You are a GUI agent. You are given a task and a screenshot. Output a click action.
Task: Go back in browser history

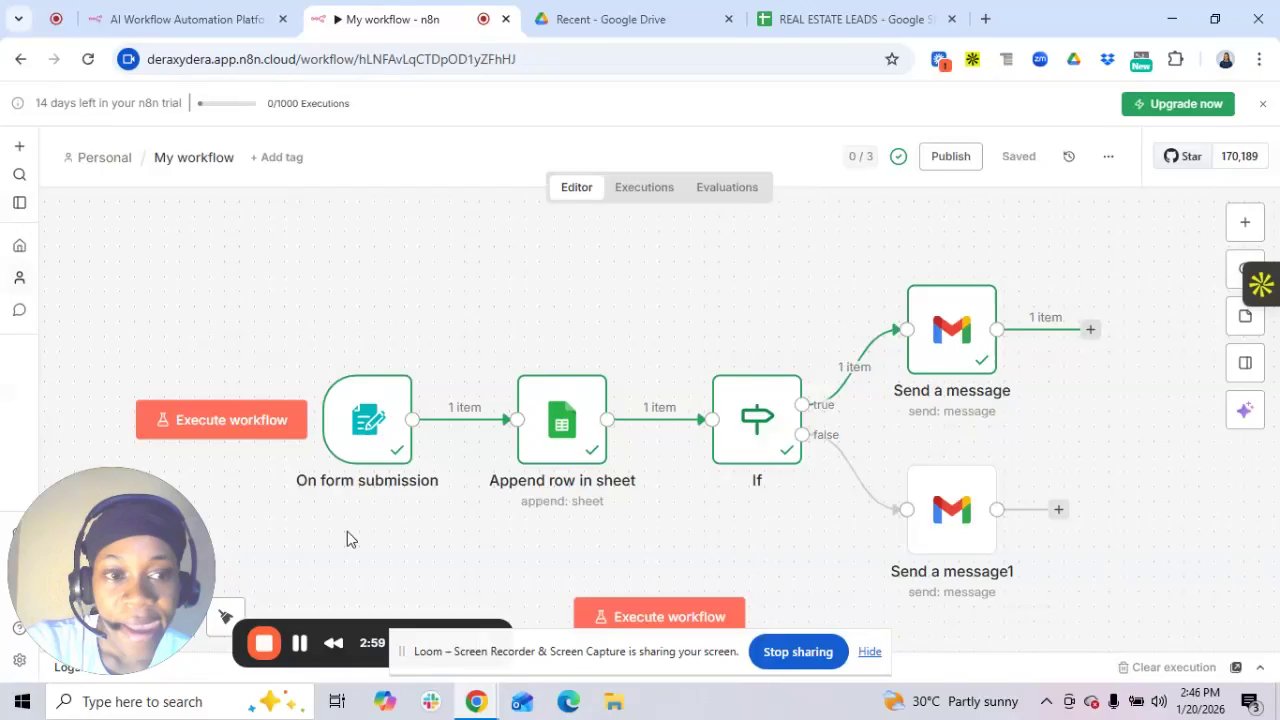click(21, 59)
